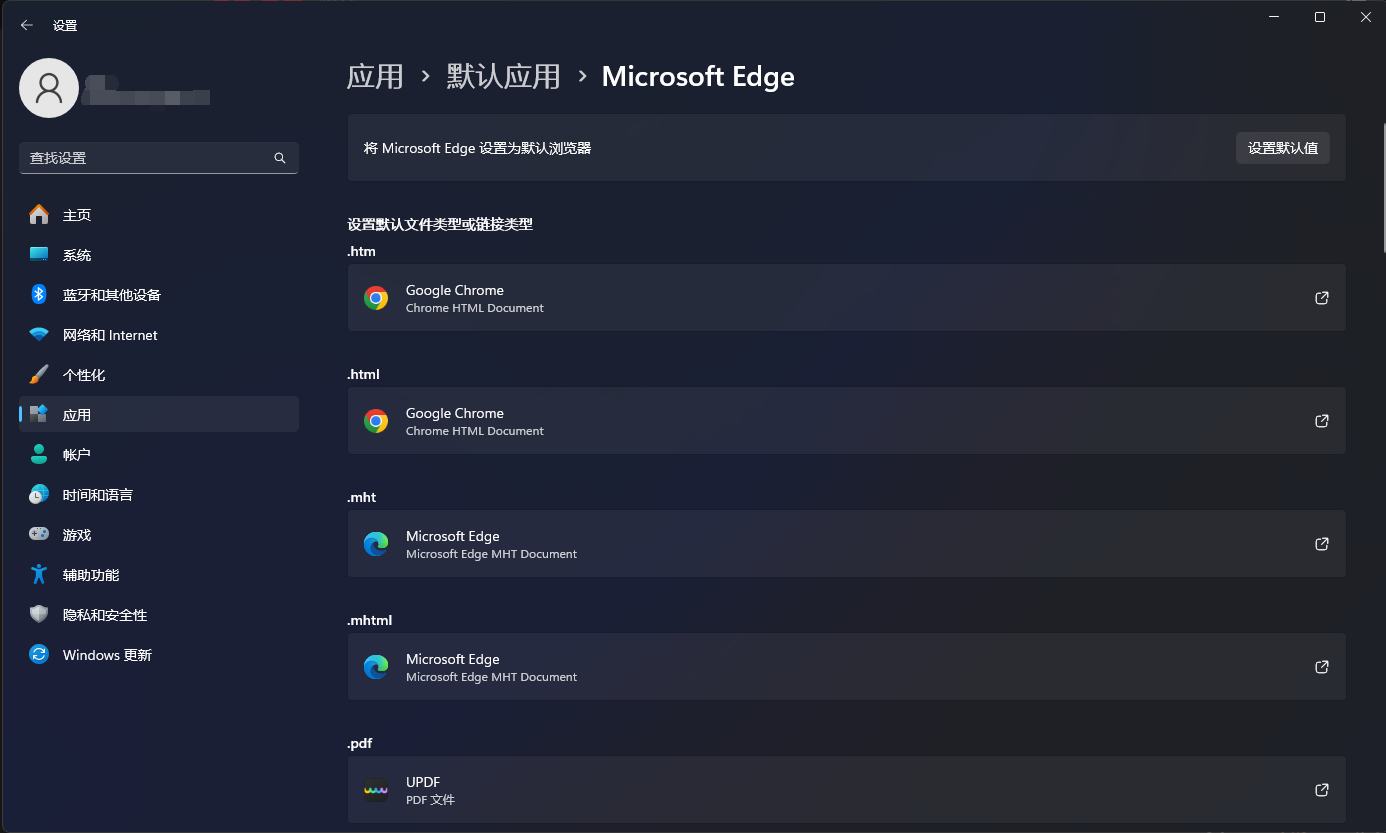Open the external link icon for .mhtml
This screenshot has height=833, width=1386.
pyautogui.click(x=1322, y=667)
